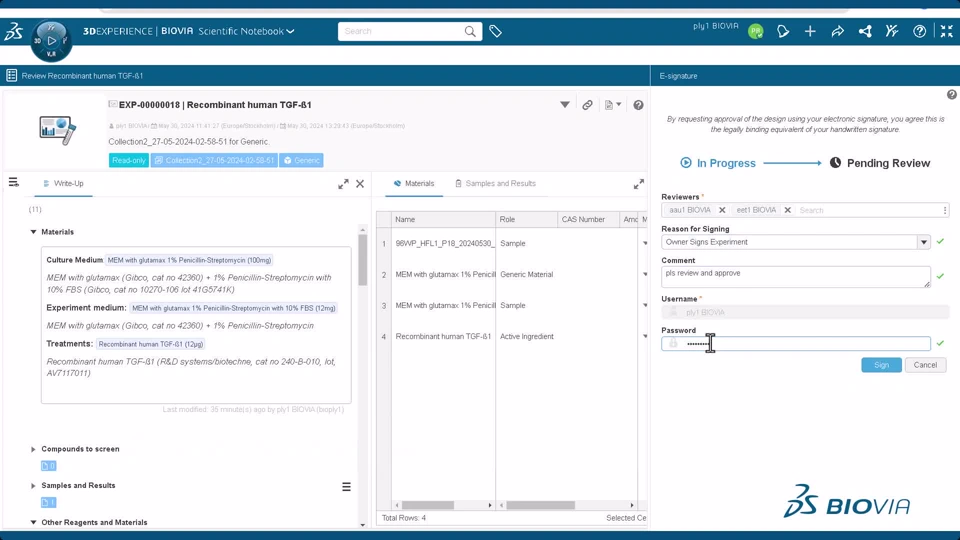Click the MEM with glutamax (100mg) culture medium chip

pyautogui.click(x=189, y=260)
